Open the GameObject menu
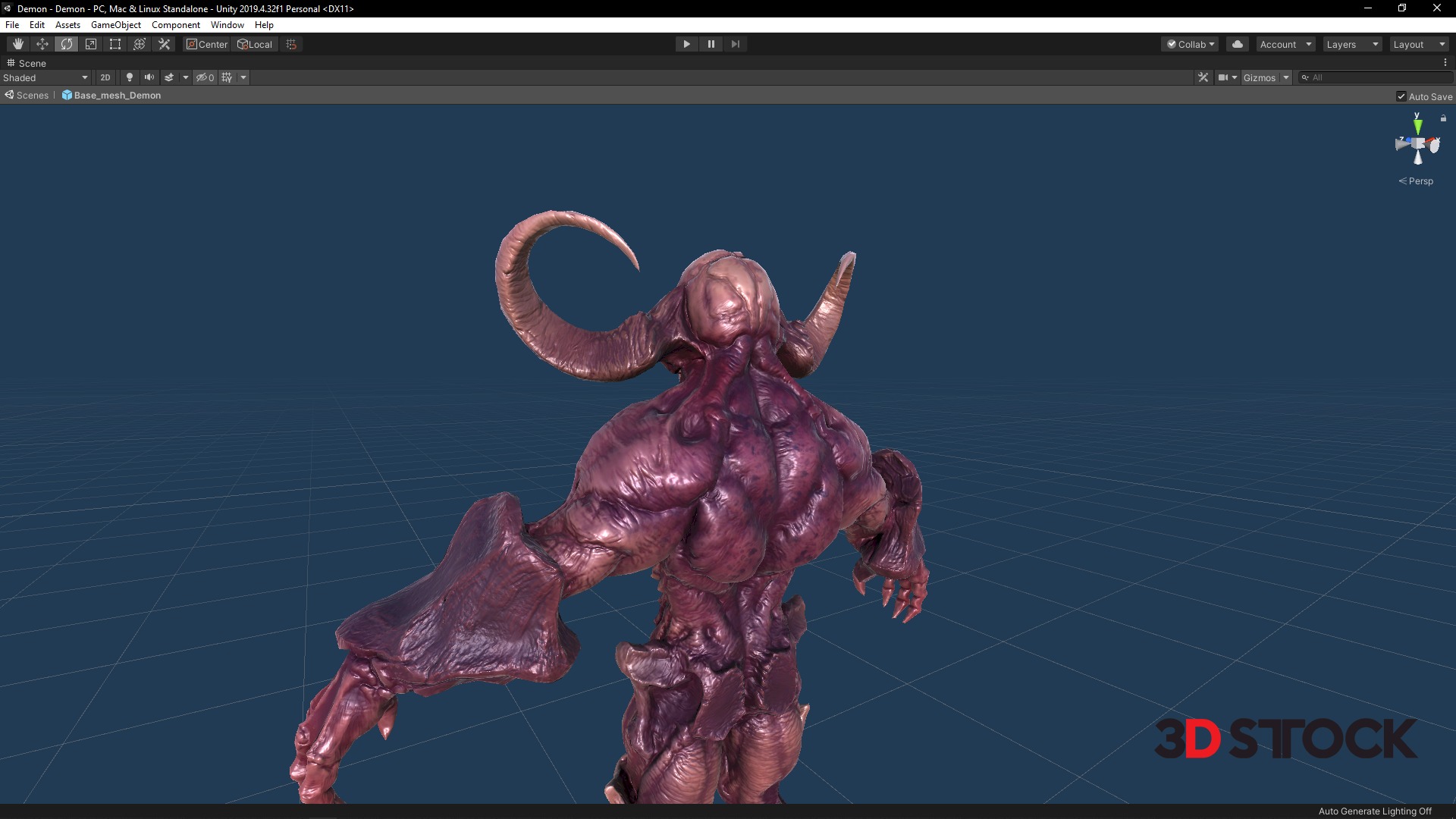This screenshot has width=1456, height=819. point(115,25)
